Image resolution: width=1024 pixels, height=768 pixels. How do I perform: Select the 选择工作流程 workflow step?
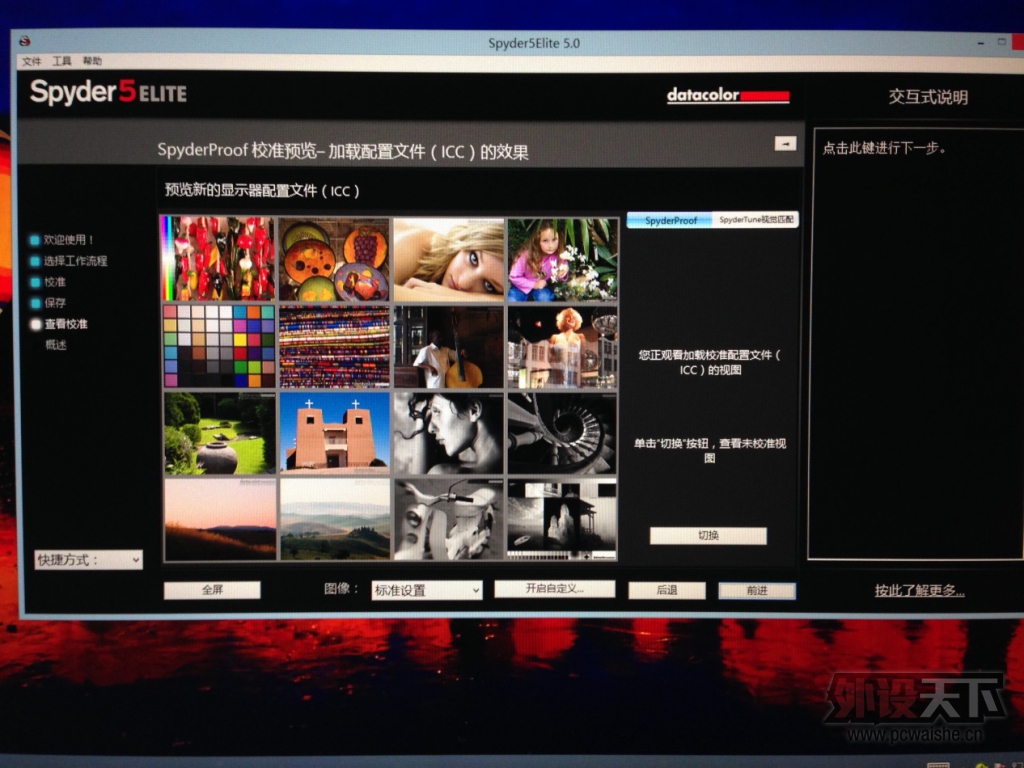pos(75,261)
